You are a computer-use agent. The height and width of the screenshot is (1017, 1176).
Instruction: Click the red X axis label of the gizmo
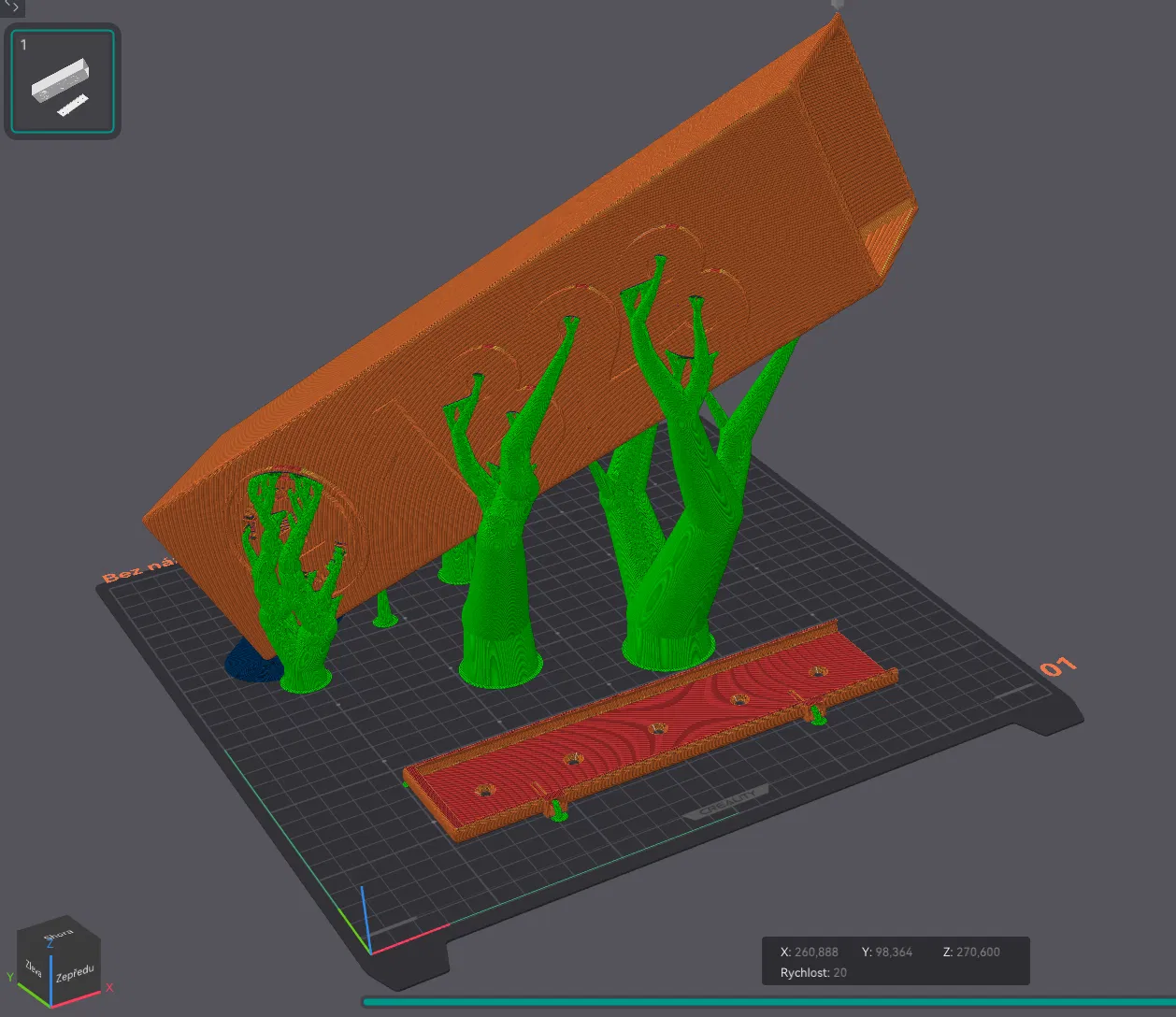tap(109, 987)
